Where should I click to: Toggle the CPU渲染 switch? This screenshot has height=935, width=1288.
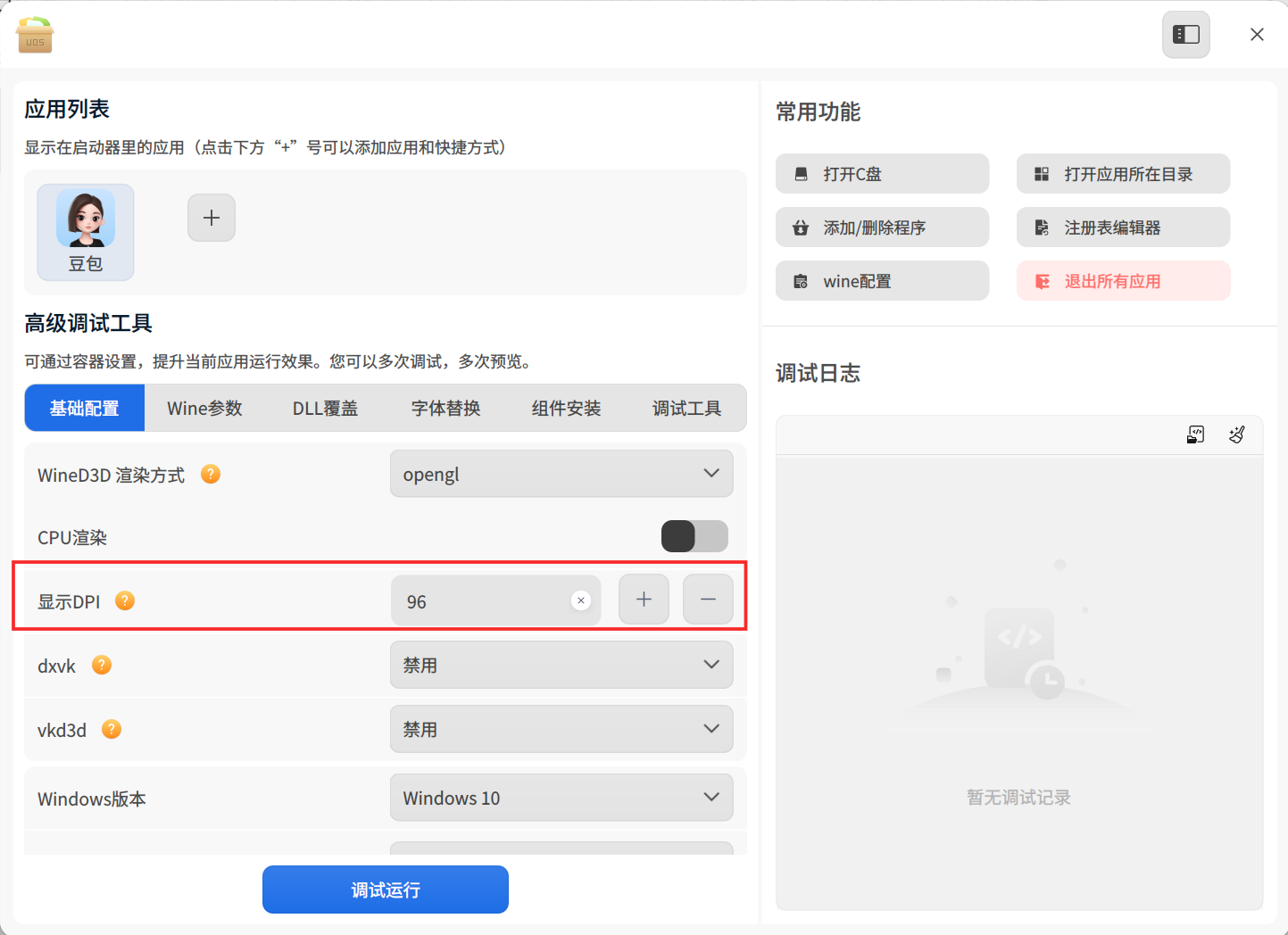[694, 536]
